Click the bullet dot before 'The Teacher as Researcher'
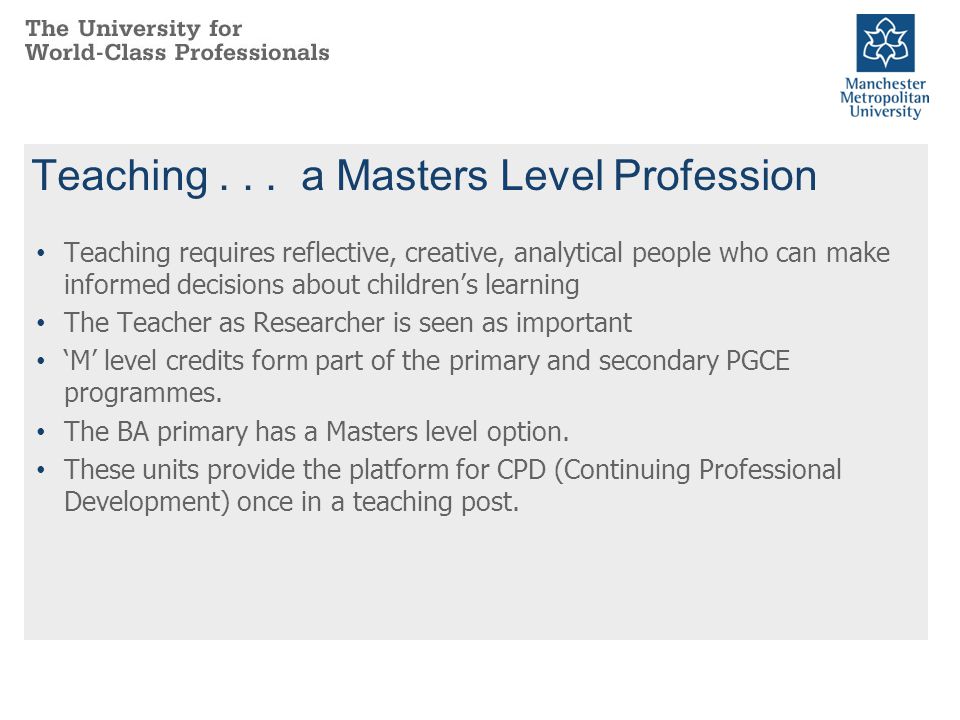The width and height of the screenshot is (960, 720). point(41,323)
